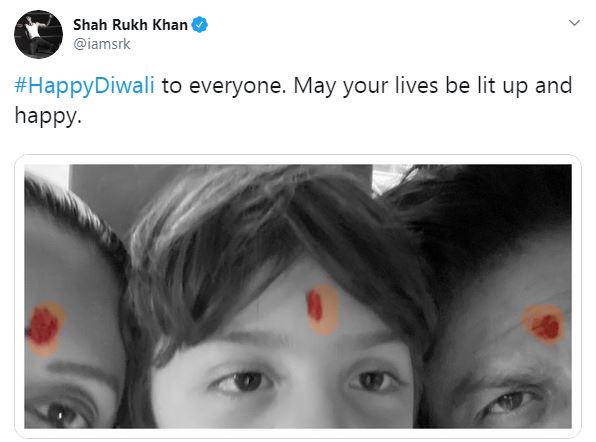Image resolution: width=596 pixels, height=442 pixels.
Task: Click the @iamsrk handle
Action: (101, 44)
